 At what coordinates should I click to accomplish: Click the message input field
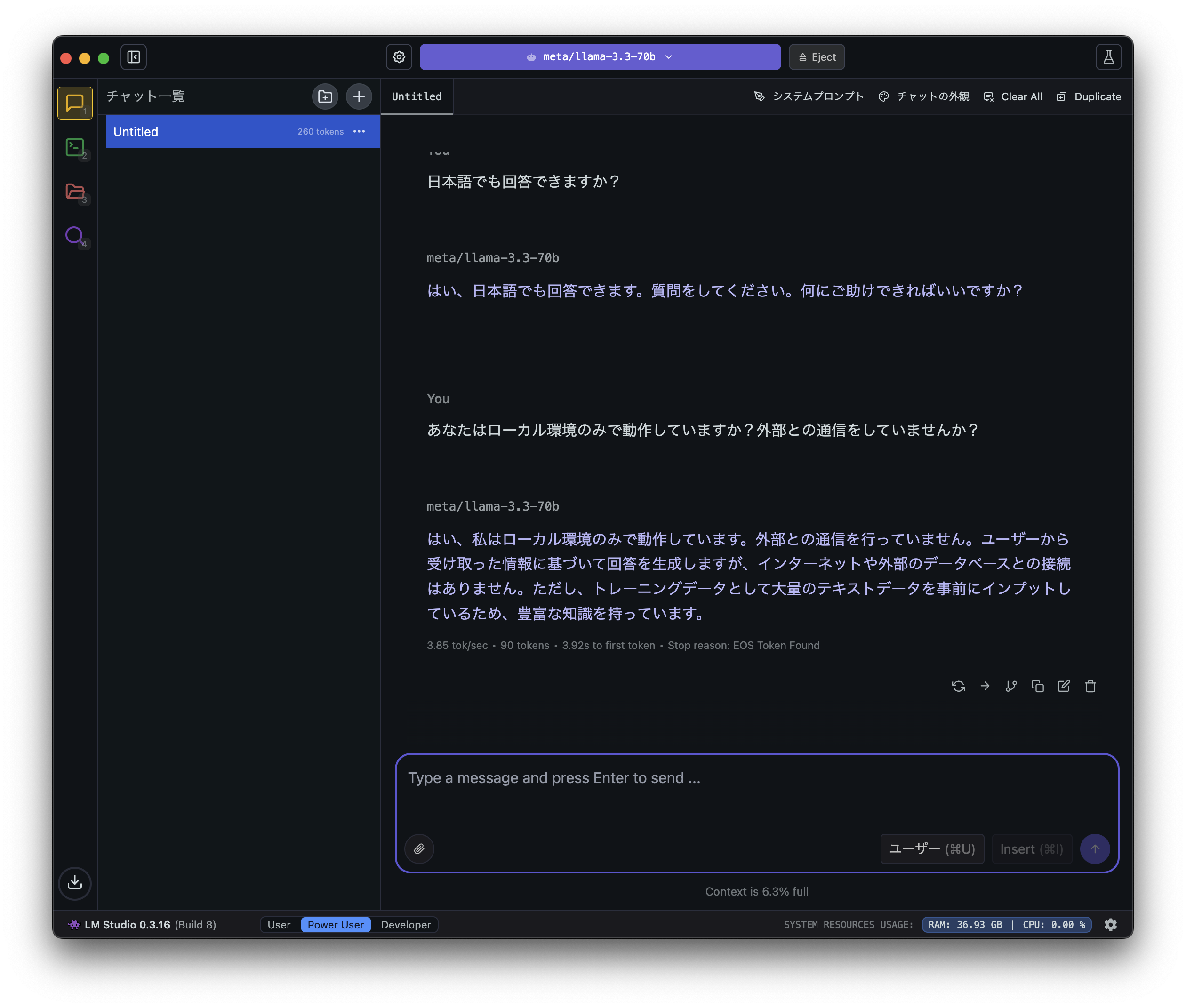point(686,789)
